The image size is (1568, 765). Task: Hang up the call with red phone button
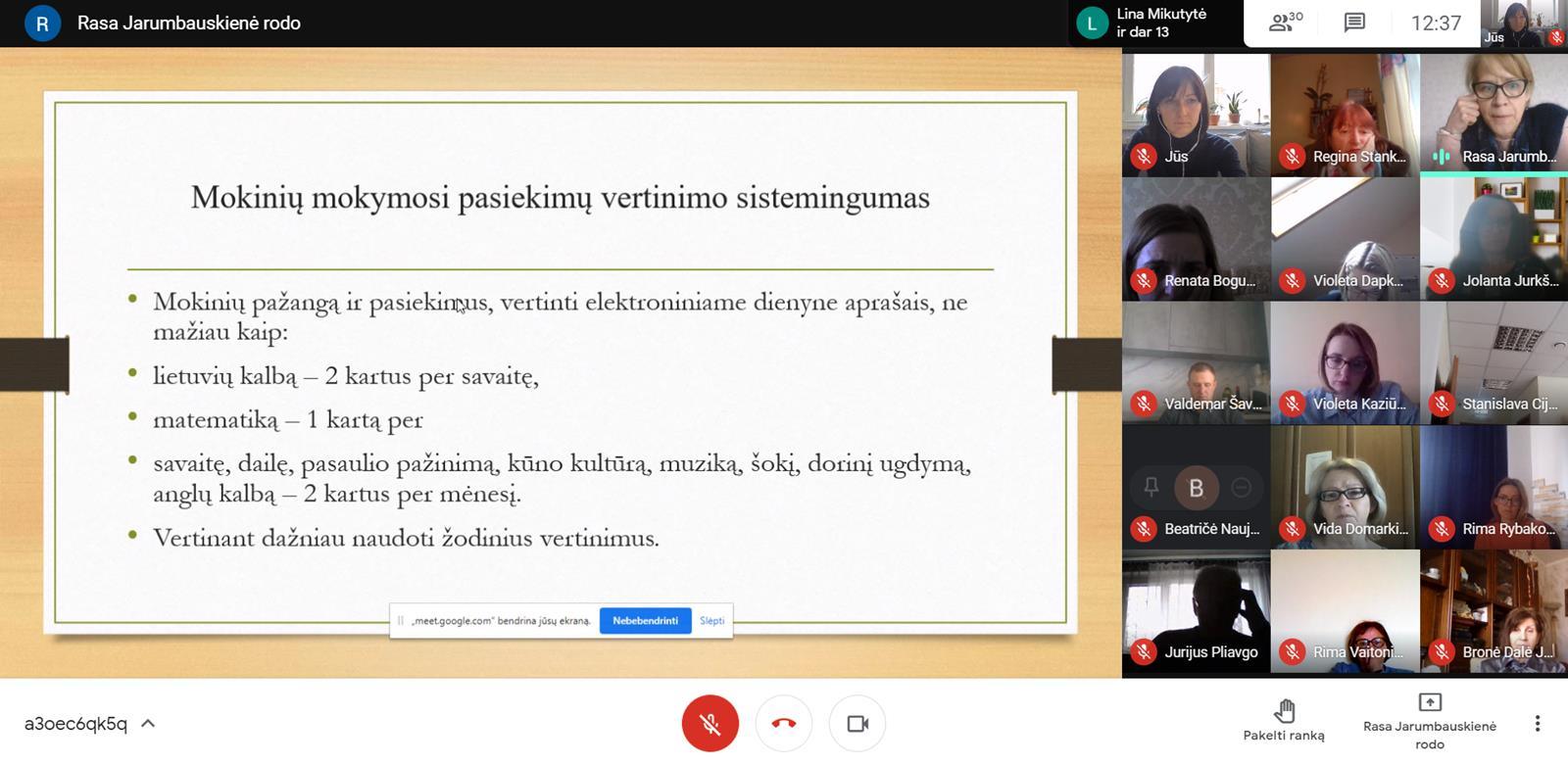pyautogui.click(x=783, y=724)
